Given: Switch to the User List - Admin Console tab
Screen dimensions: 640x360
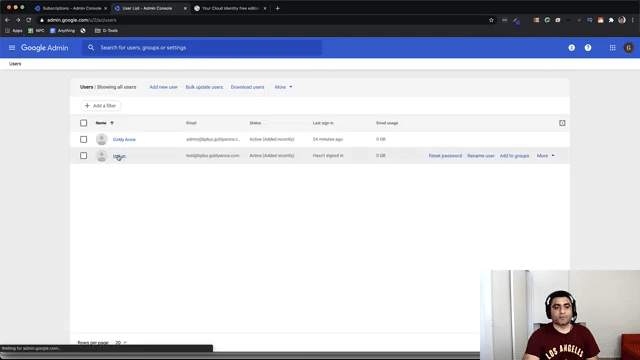Looking at the screenshot, I should [147, 8].
